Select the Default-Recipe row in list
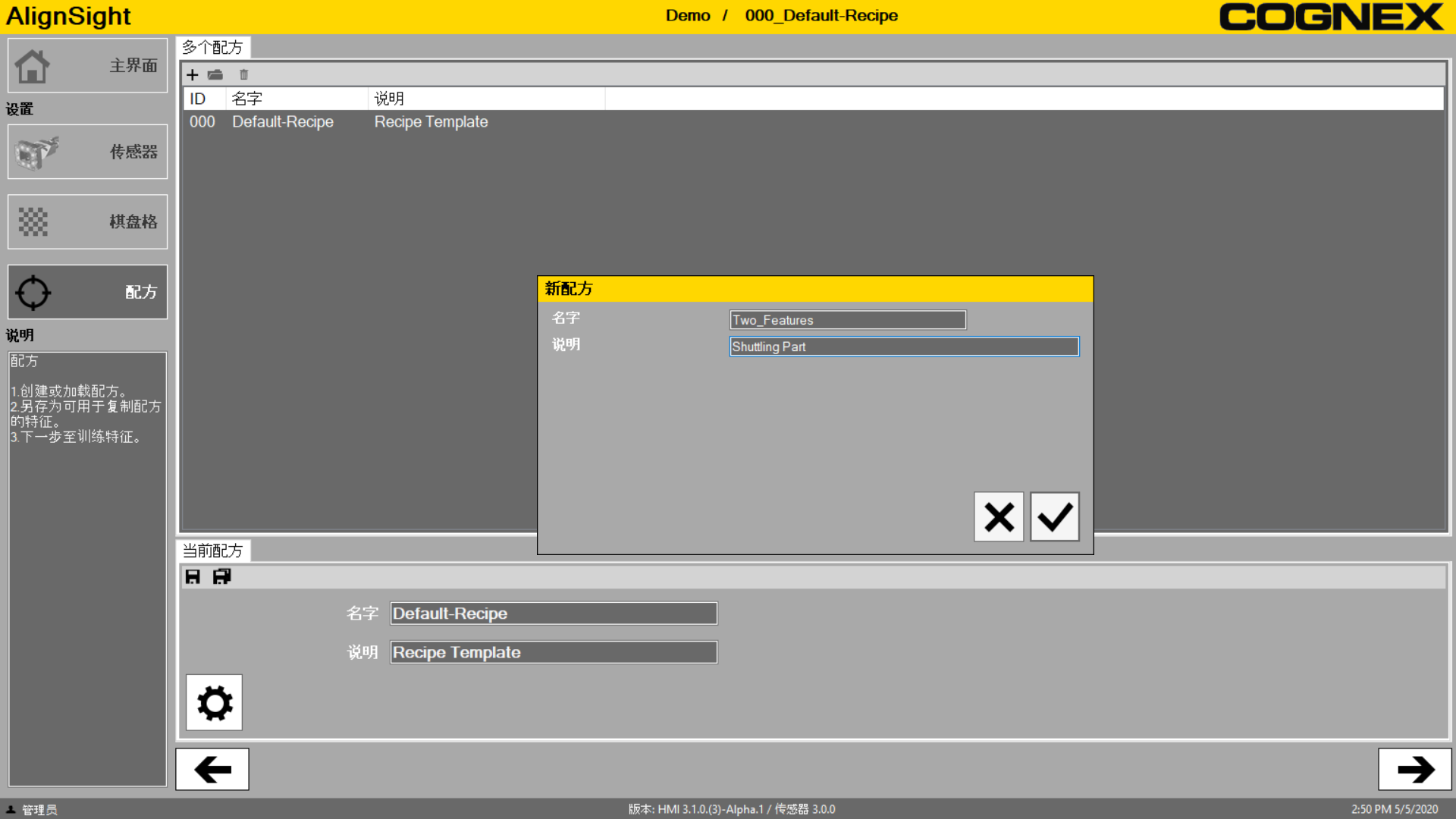The width and height of the screenshot is (1456, 819). 283,122
